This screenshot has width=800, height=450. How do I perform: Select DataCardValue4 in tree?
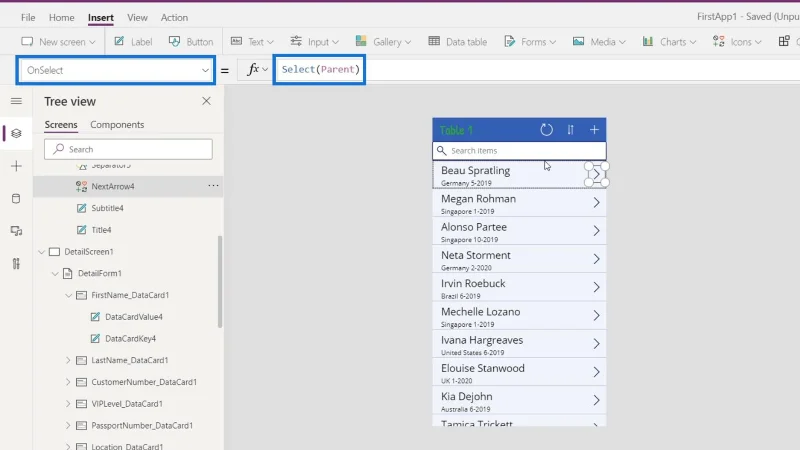click(134, 317)
